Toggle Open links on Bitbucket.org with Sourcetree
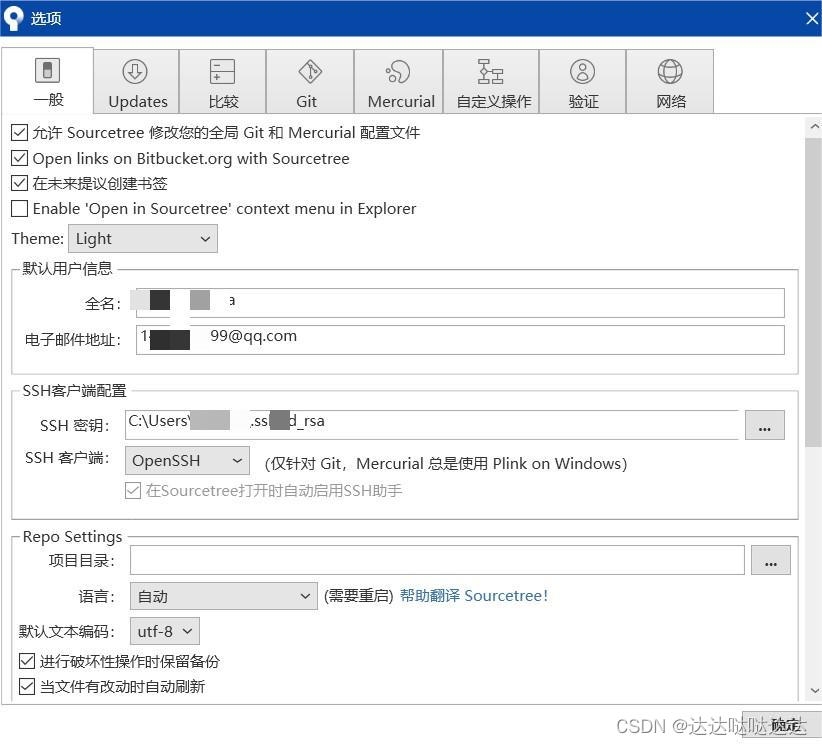The image size is (822, 745). (x=19, y=158)
